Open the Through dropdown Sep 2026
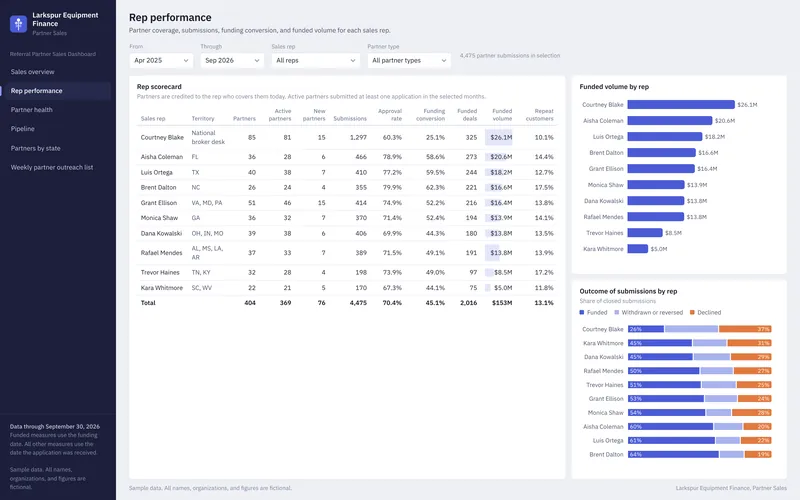This screenshot has width=800, height=500. 232,60
